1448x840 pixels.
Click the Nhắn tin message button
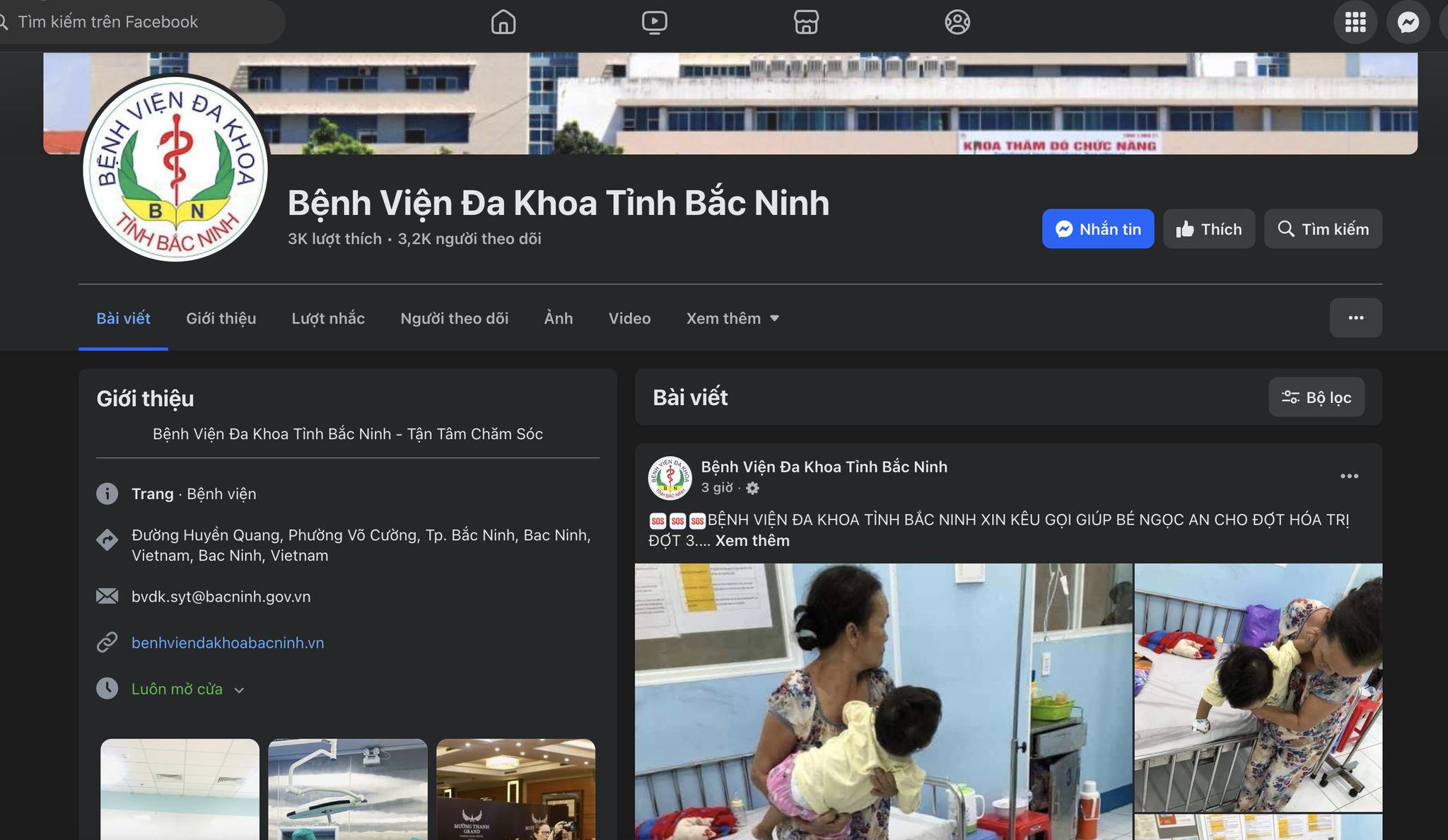click(1098, 228)
